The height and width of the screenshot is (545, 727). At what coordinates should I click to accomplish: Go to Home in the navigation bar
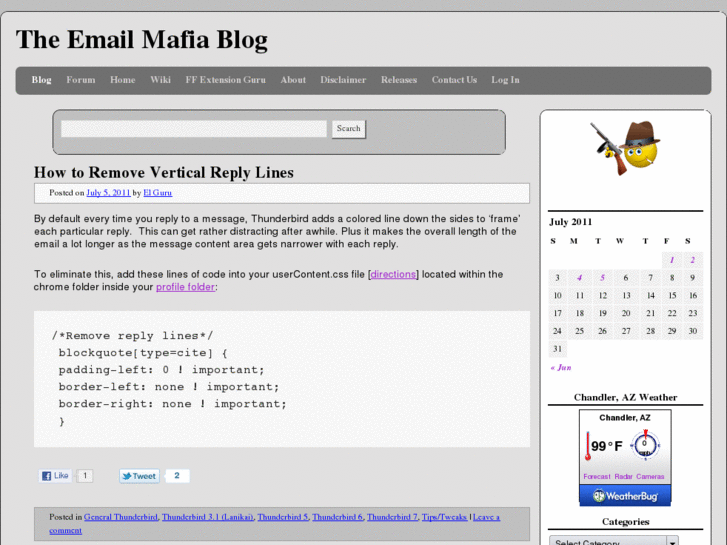(122, 80)
